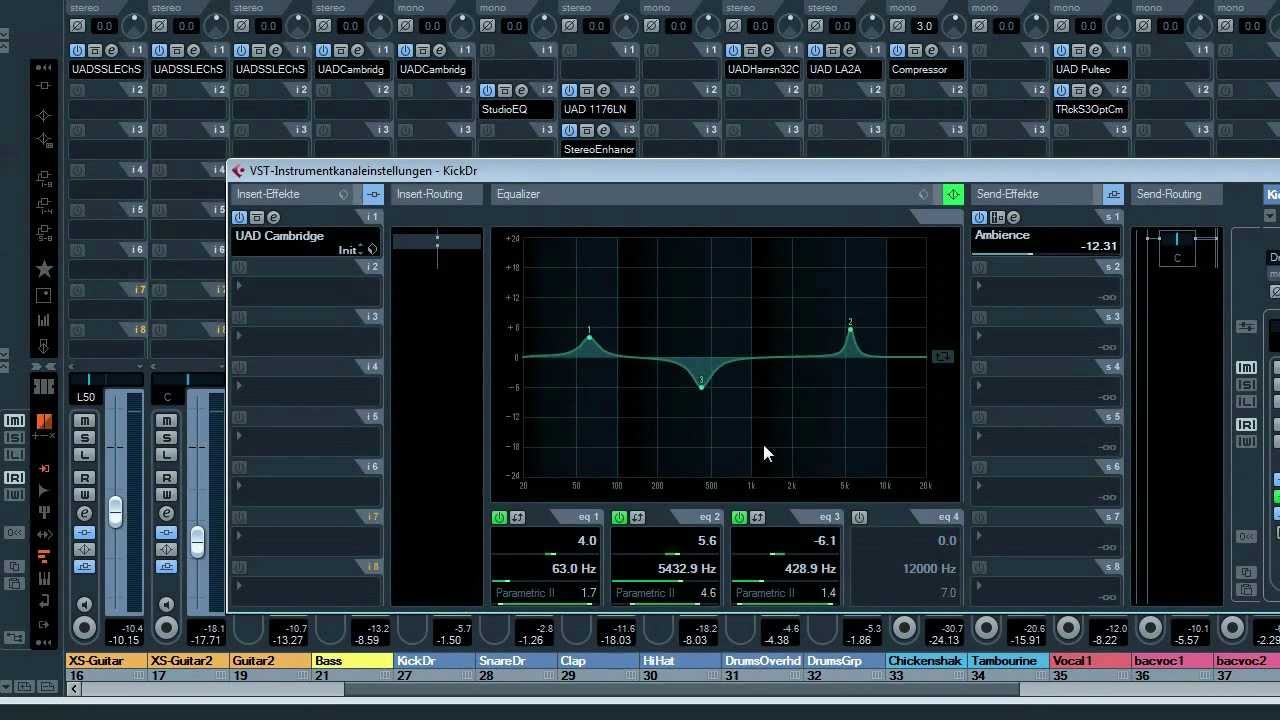The image size is (1280, 720).
Task: Enable or disable eq 1 band power button
Action: point(499,517)
